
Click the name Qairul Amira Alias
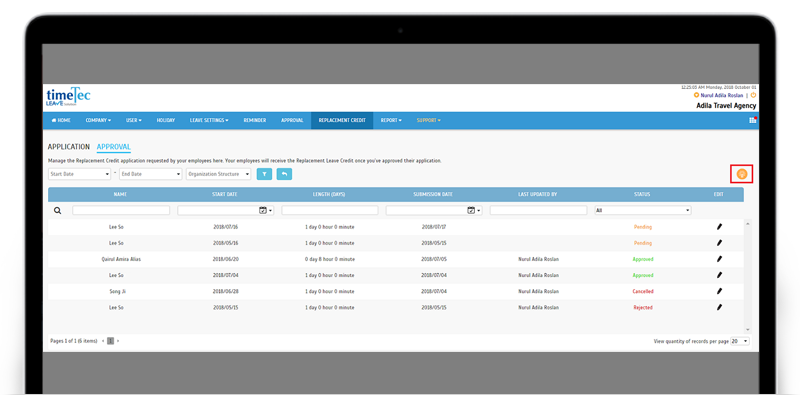(121, 259)
